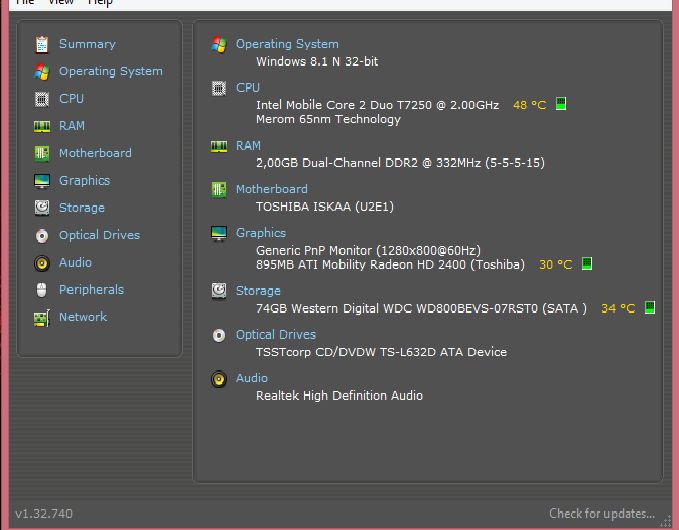The height and width of the screenshot is (530, 679).
Task: Click the Storage heading link in summary
Action: (x=258, y=291)
